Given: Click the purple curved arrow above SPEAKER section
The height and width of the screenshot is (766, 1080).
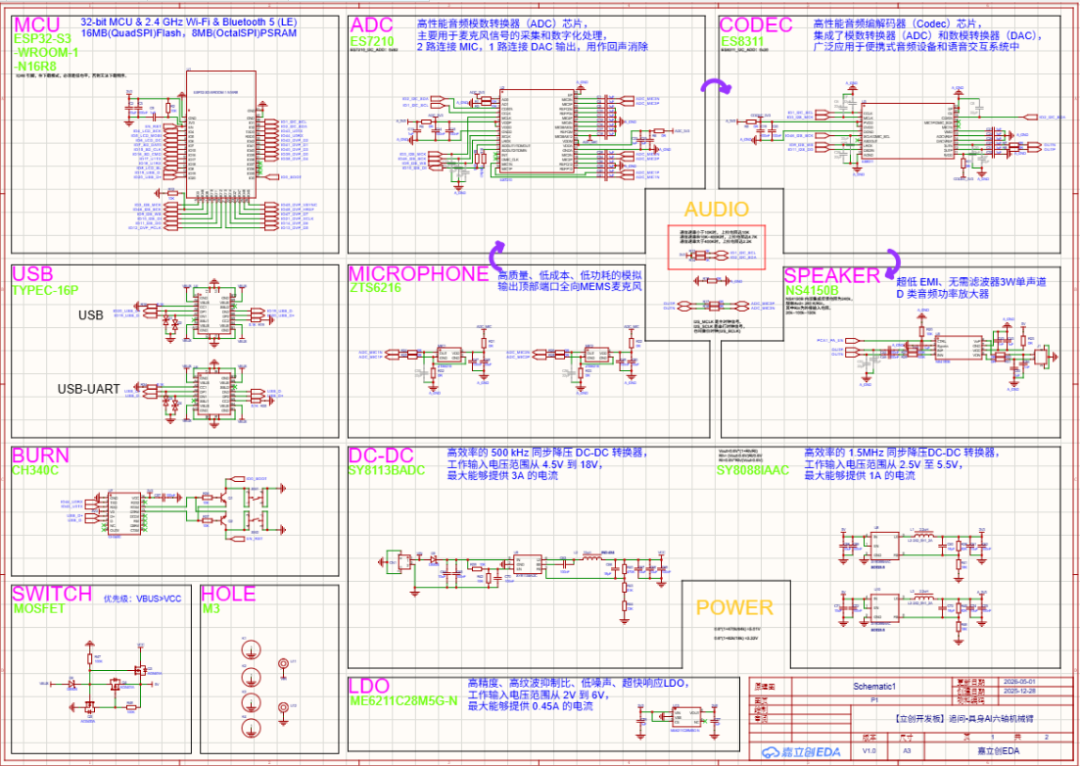Looking at the screenshot, I should coord(894,264).
